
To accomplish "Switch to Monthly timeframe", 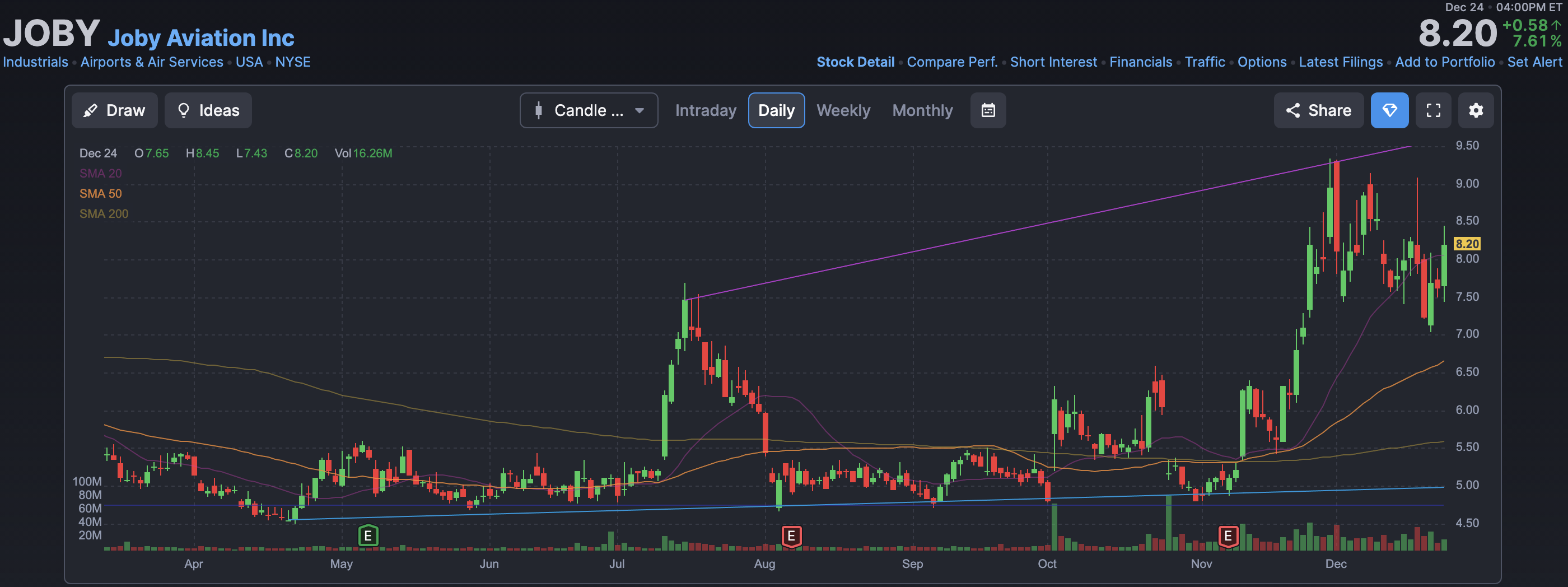I will 922,110.
